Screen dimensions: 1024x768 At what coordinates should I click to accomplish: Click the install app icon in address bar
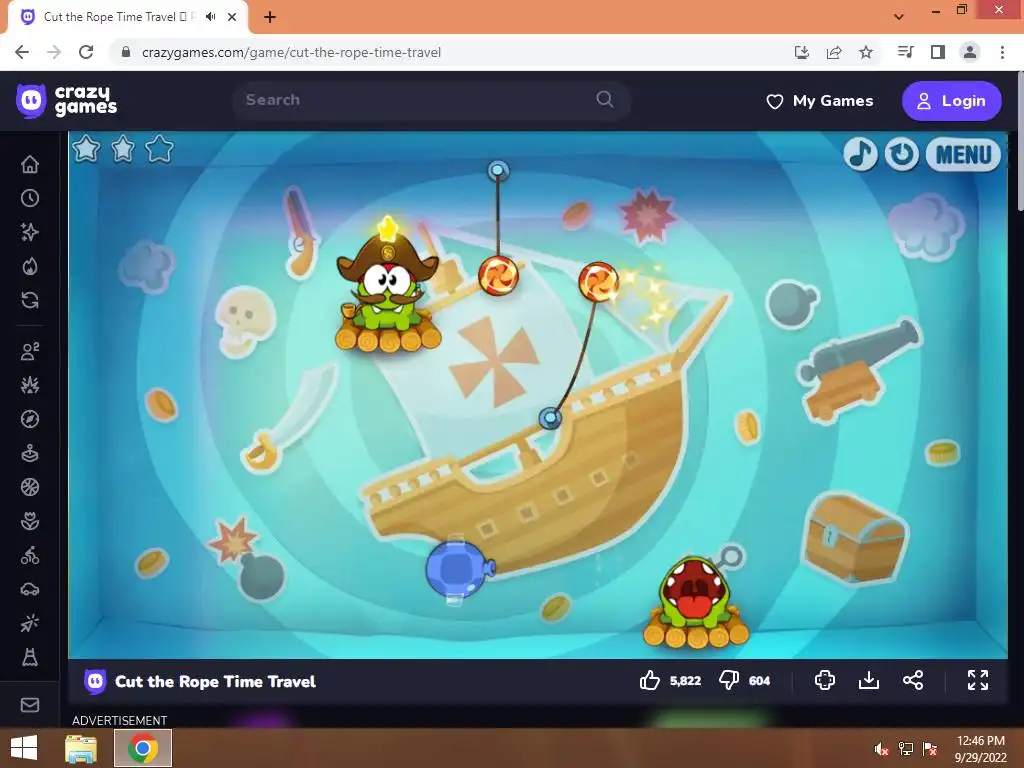point(802,52)
